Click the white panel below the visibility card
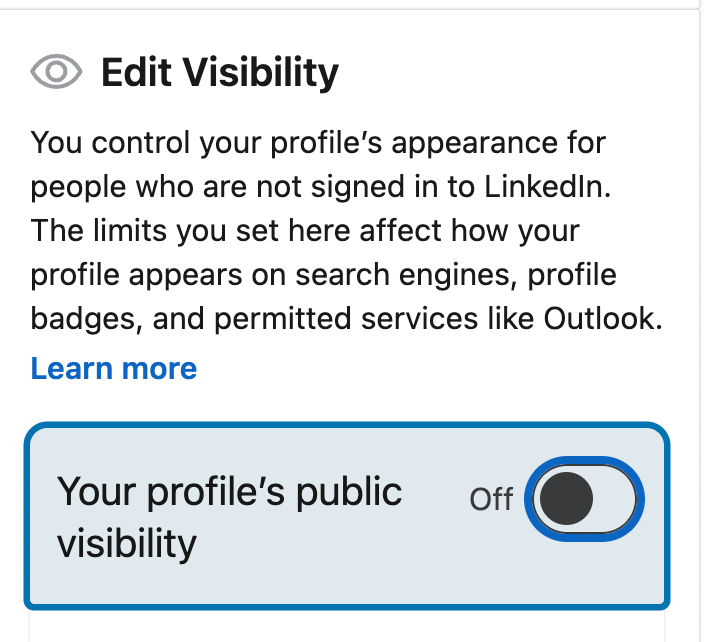The width and height of the screenshot is (714, 642). coord(350,628)
